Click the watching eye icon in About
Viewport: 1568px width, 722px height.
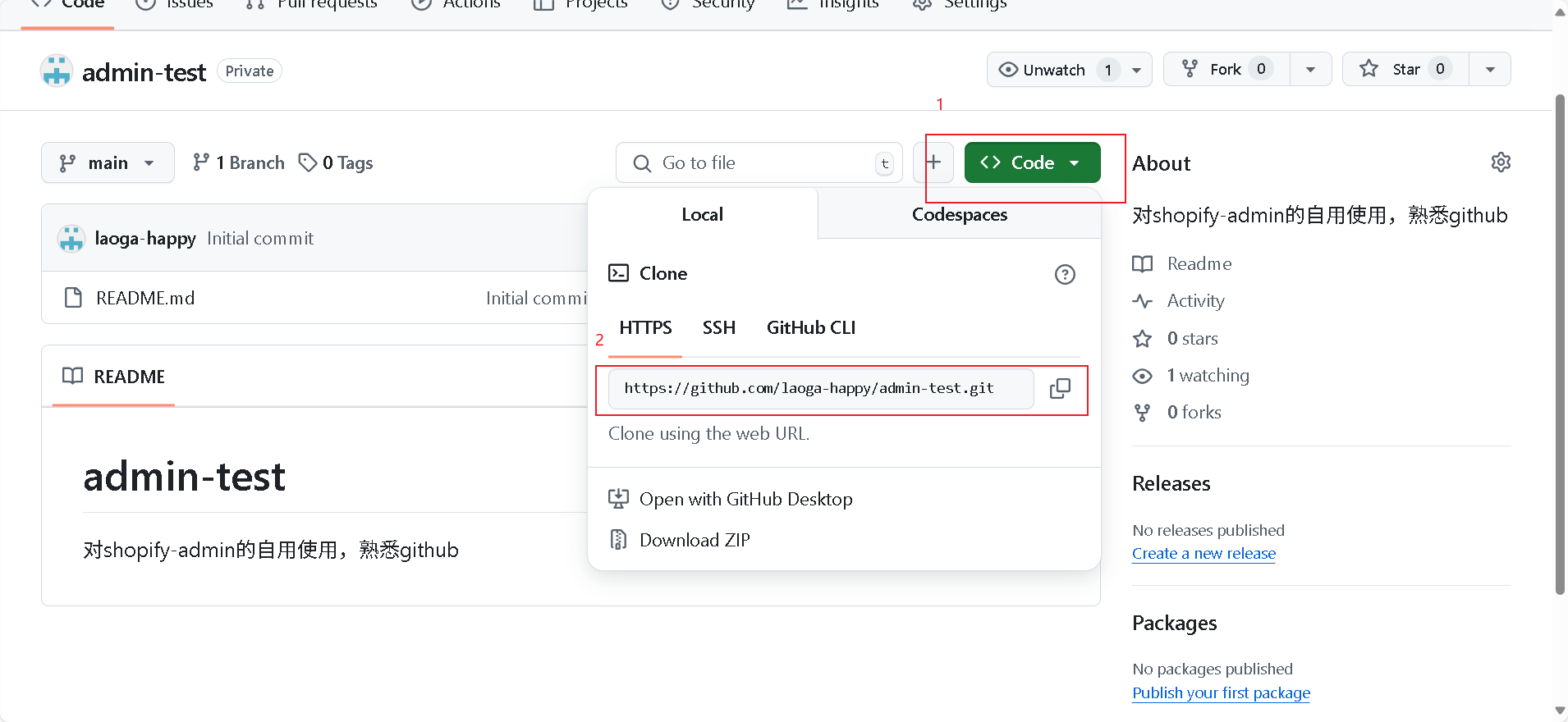coord(1142,376)
